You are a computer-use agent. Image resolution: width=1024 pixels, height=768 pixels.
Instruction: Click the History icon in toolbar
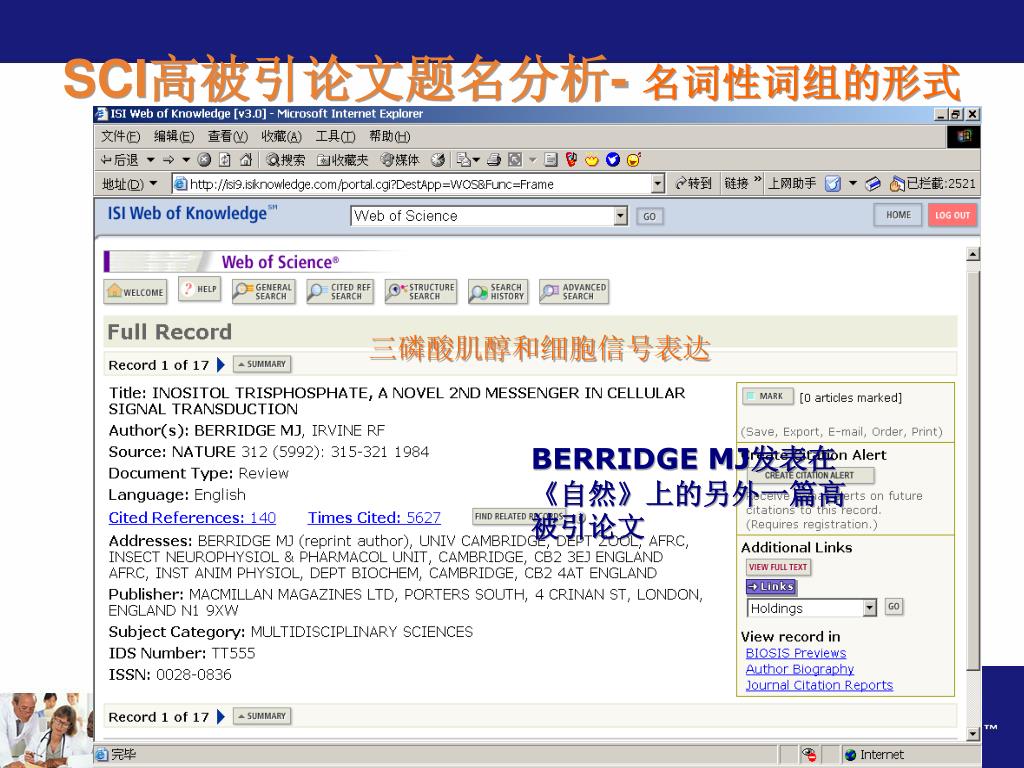pos(438,160)
